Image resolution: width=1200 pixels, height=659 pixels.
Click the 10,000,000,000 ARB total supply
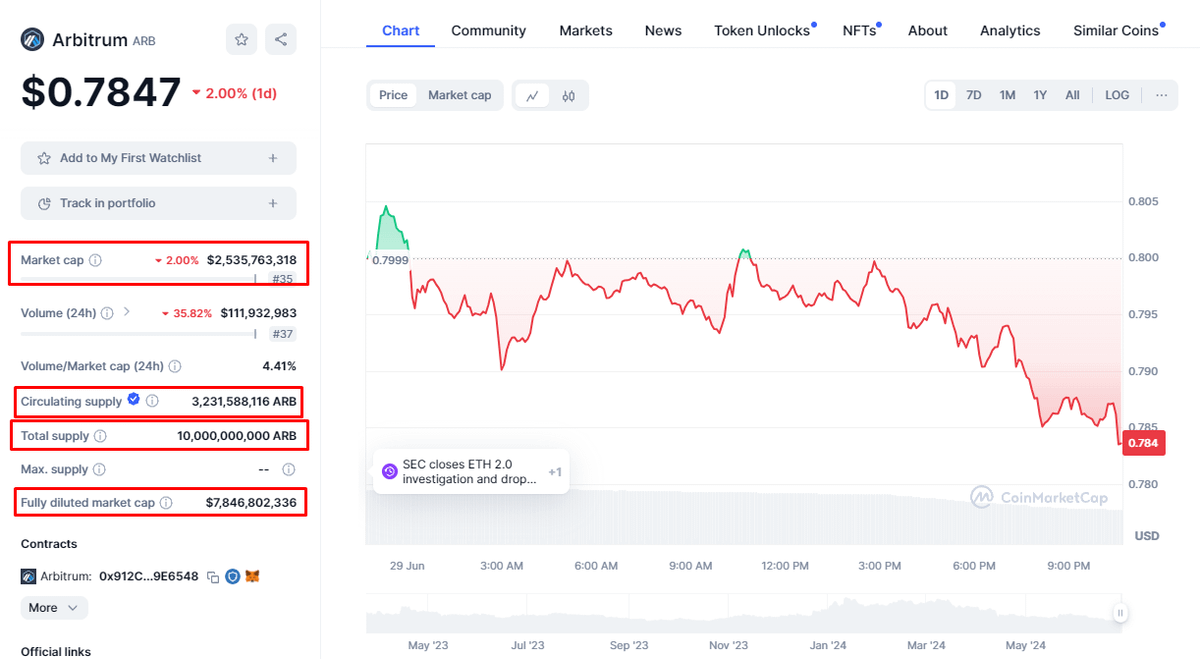coord(237,436)
